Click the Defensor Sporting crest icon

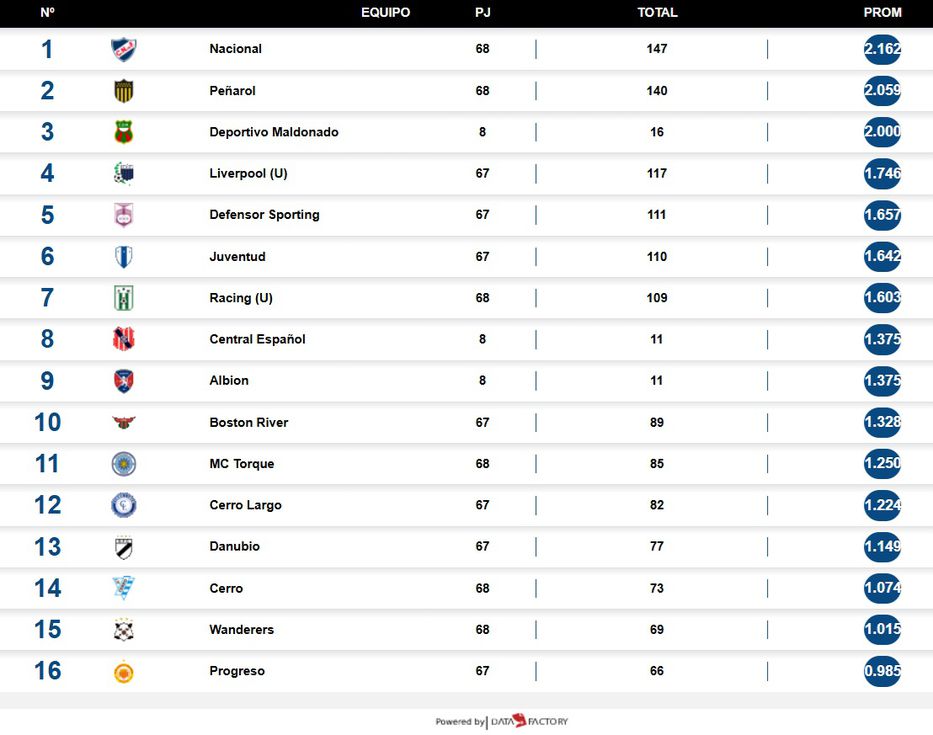(x=123, y=215)
